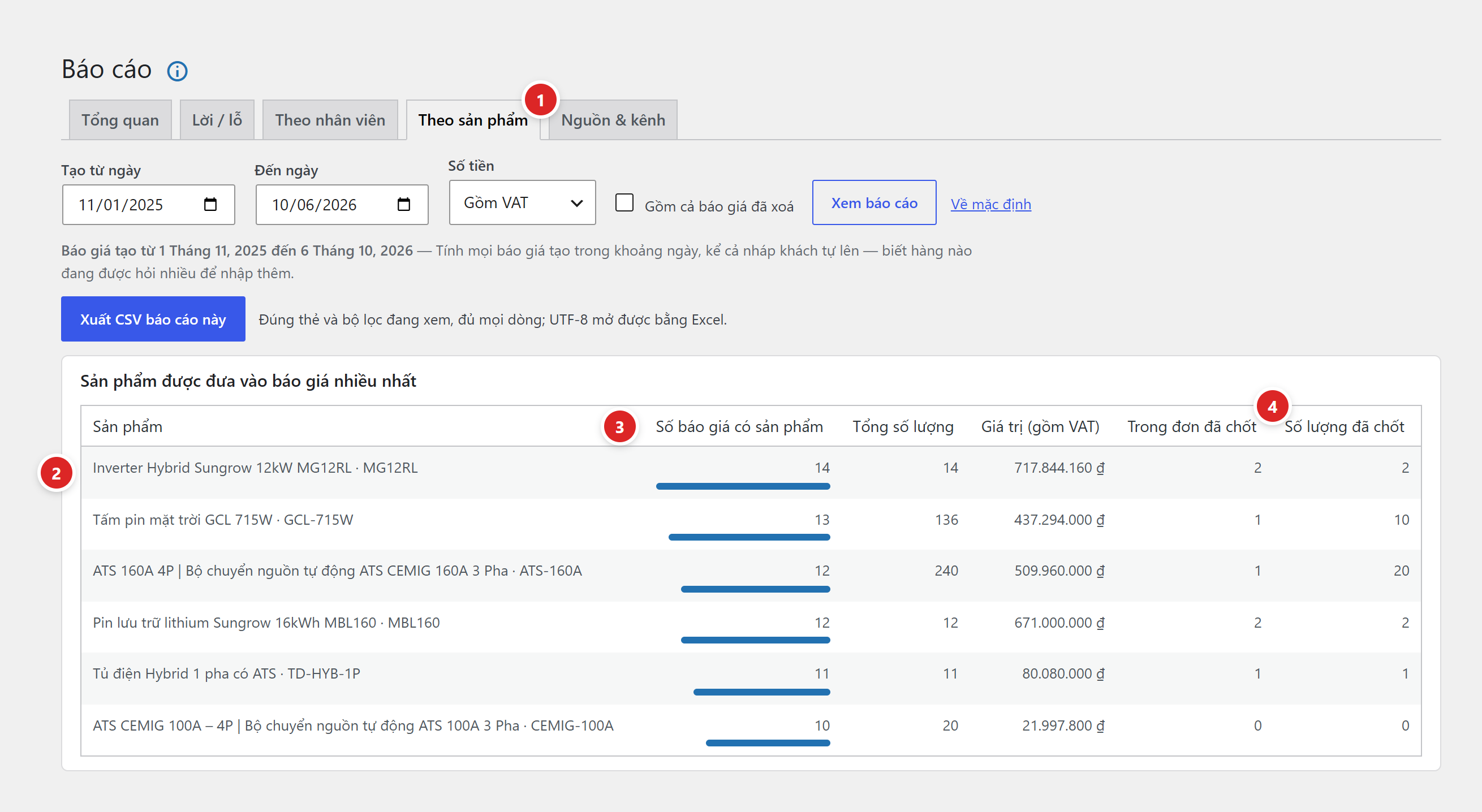Select Pin lưu trữ lithium Sungrow 16kWh row
Screen dimensions: 1482x812
tap(751, 627)
